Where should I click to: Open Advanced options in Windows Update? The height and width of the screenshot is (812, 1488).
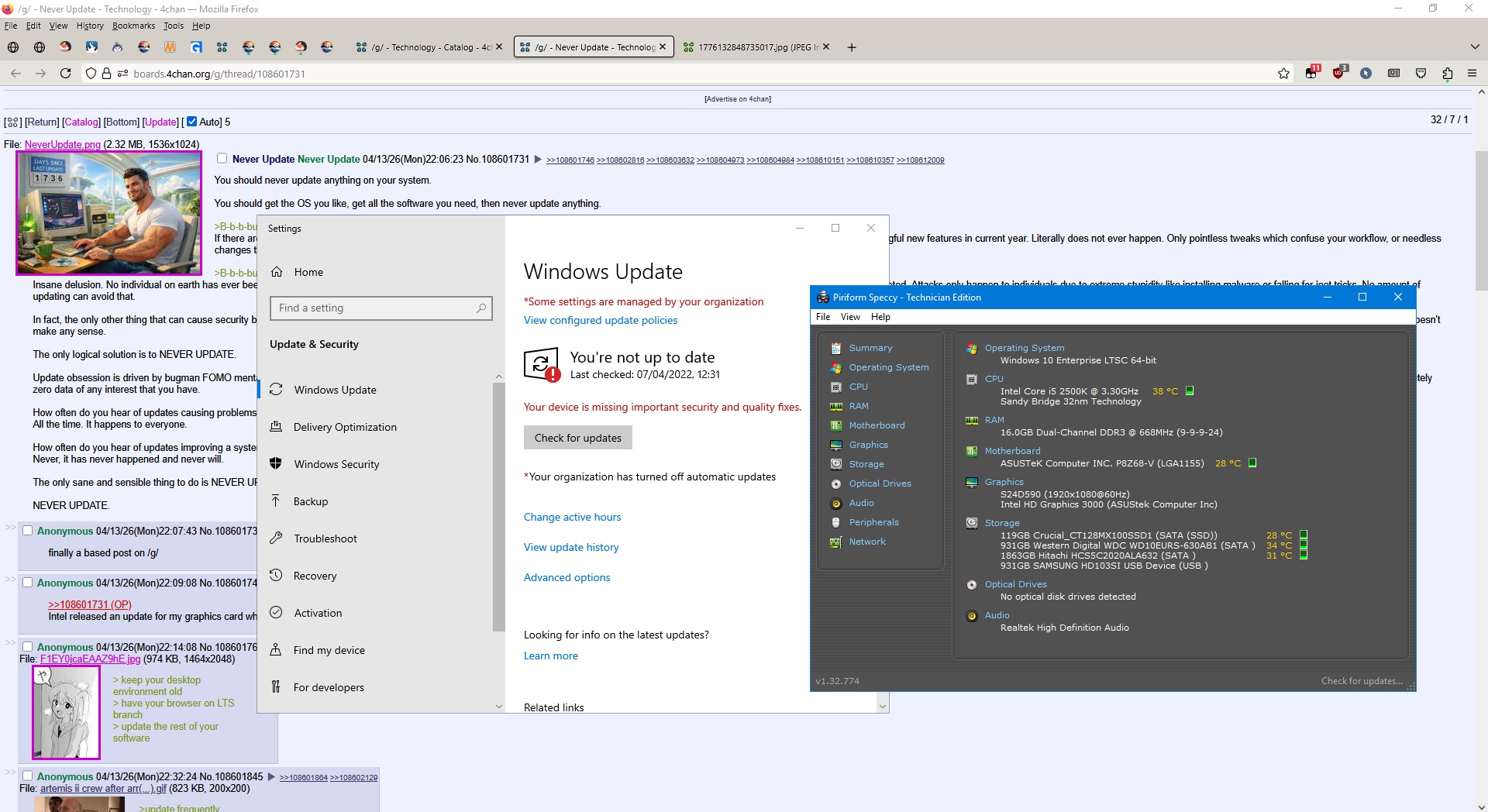567,577
